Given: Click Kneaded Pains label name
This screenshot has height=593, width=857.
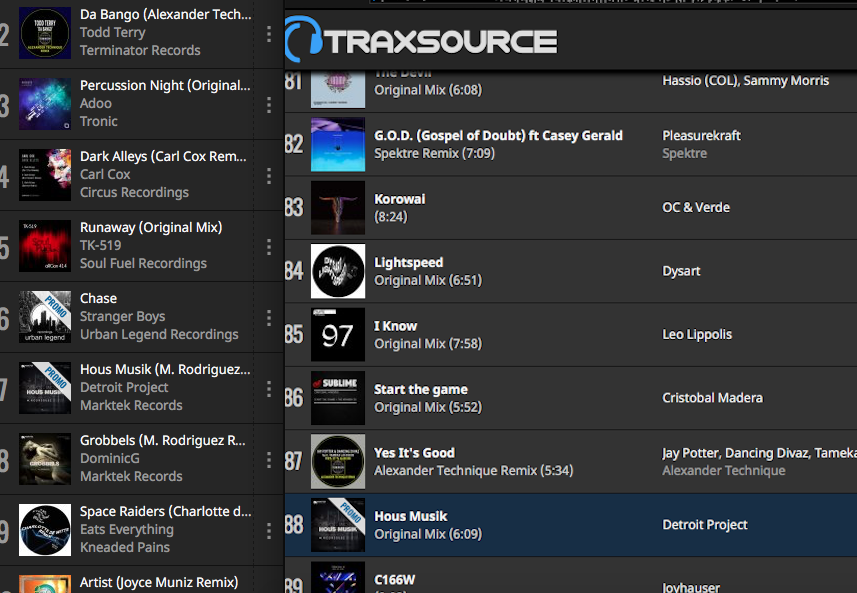Looking at the screenshot, I should [125, 547].
